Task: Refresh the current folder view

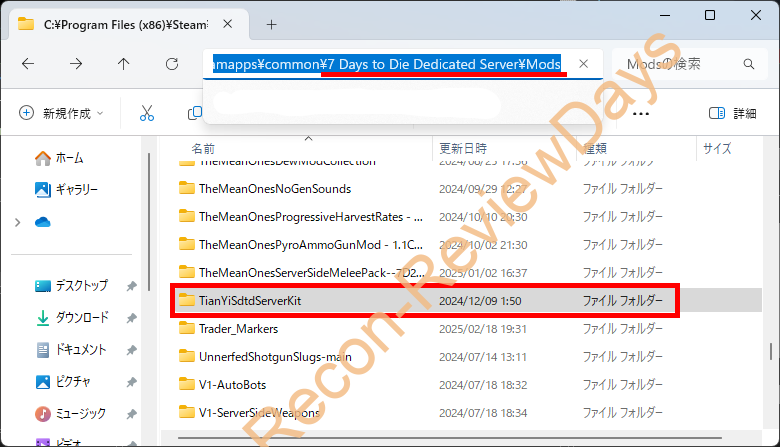Action: pos(172,64)
